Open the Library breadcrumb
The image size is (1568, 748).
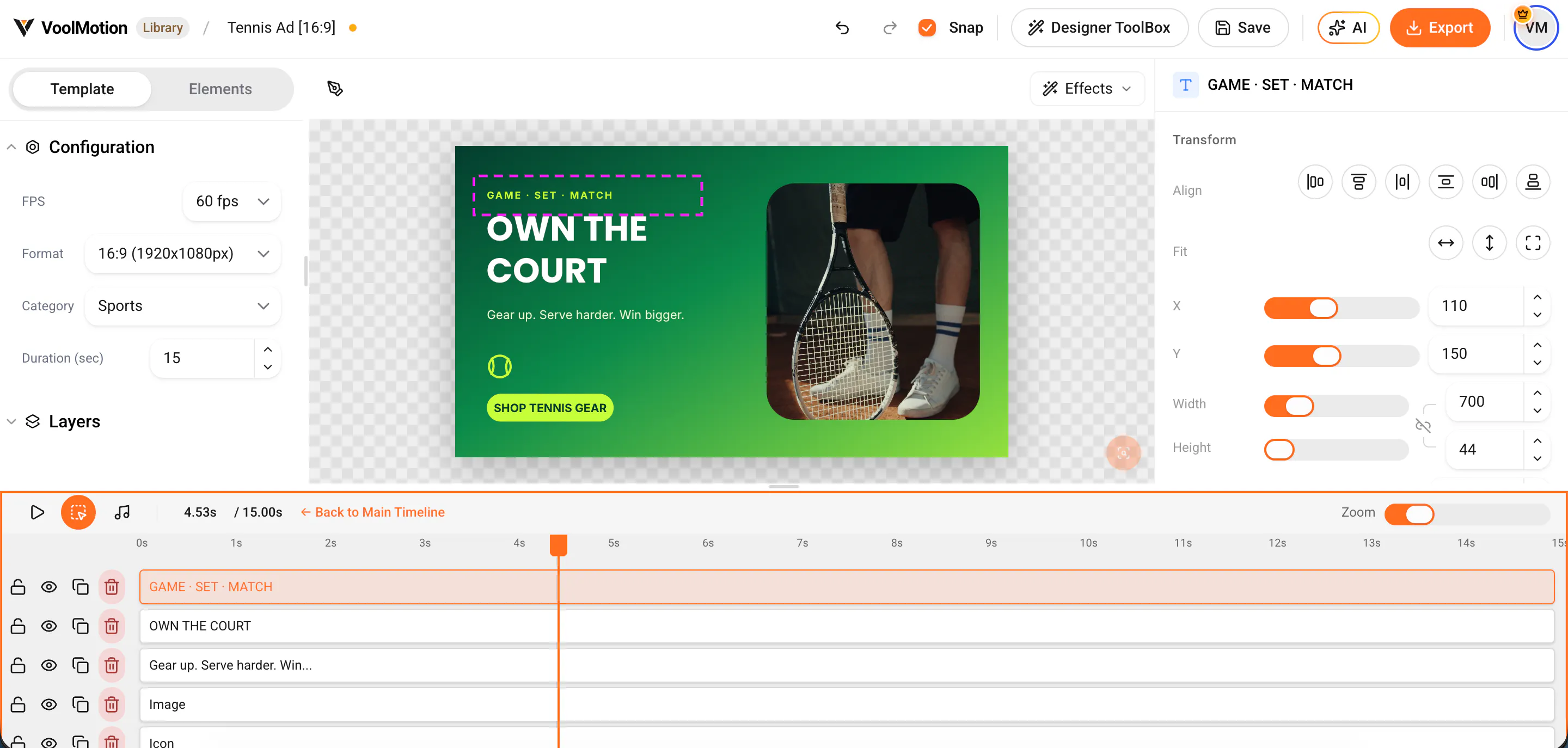[x=163, y=28]
